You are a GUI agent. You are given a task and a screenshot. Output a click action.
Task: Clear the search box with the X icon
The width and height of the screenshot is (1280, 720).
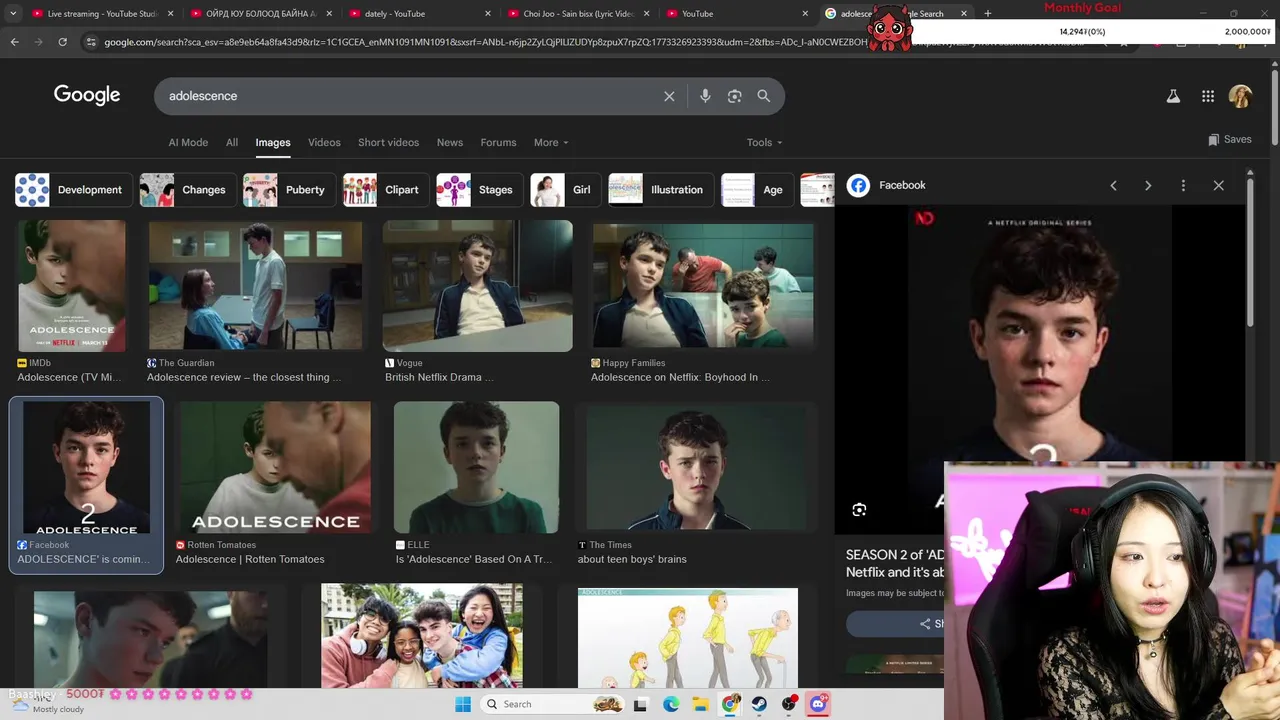point(669,96)
